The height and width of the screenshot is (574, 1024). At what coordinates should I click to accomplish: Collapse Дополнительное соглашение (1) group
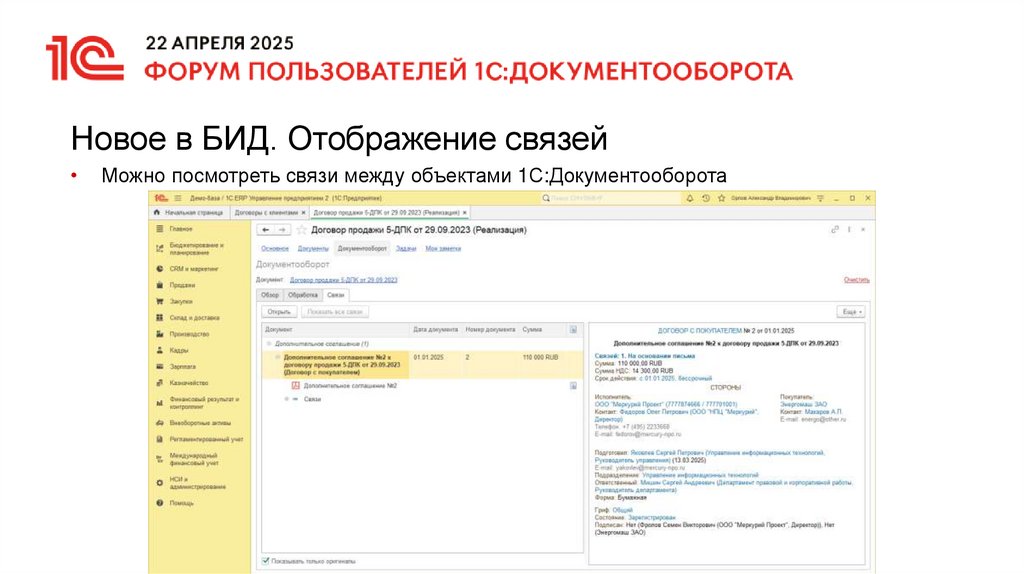pyautogui.click(x=269, y=343)
